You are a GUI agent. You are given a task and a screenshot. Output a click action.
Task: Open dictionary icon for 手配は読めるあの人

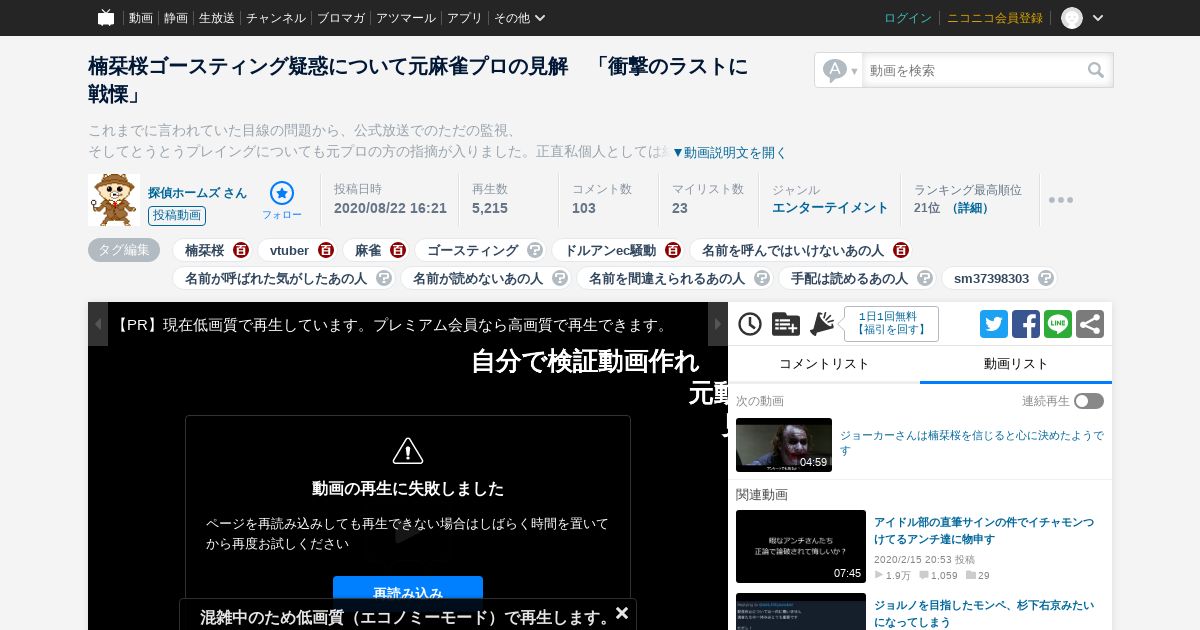pos(925,278)
